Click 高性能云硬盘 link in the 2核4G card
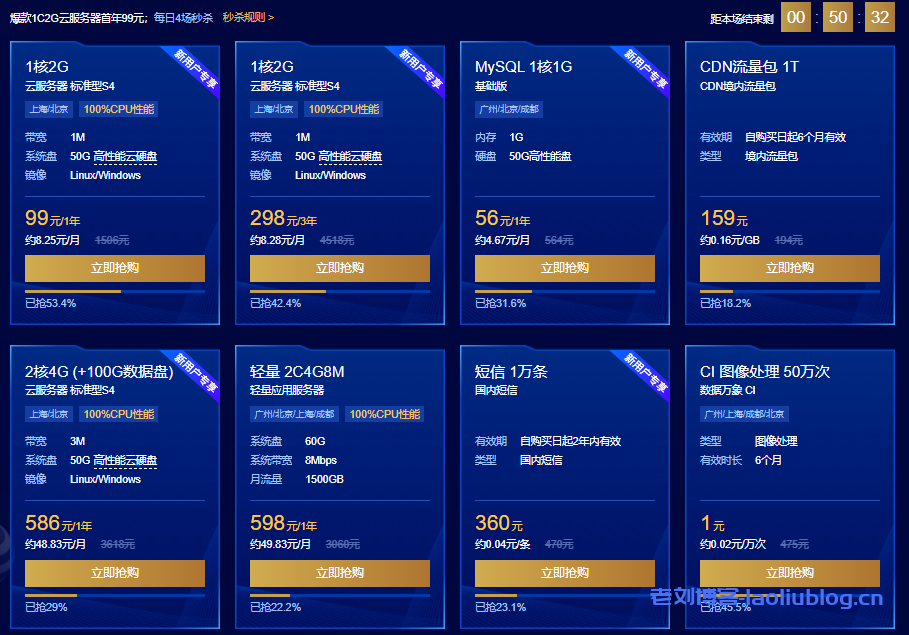This screenshot has height=635, width=909. tap(125, 460)
